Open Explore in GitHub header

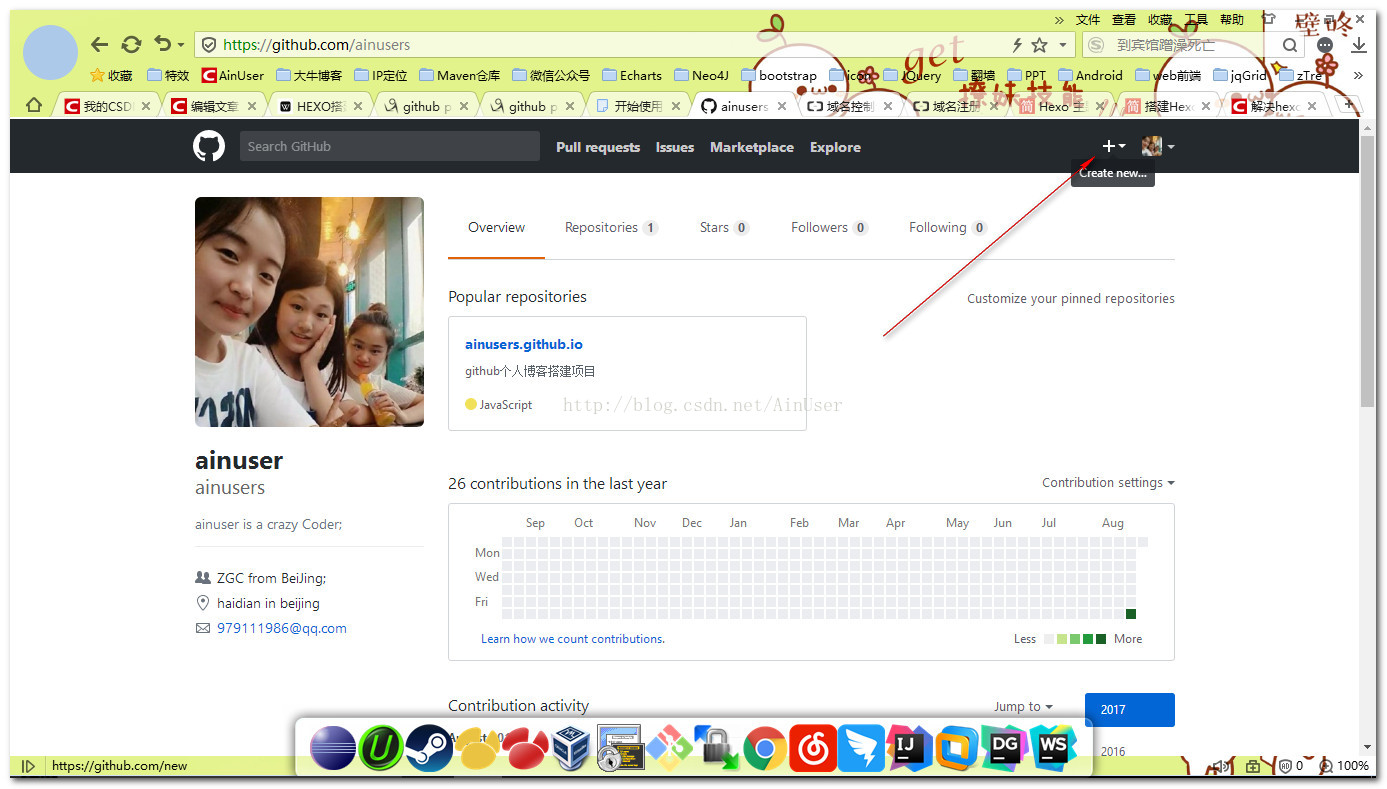point(835,147)
